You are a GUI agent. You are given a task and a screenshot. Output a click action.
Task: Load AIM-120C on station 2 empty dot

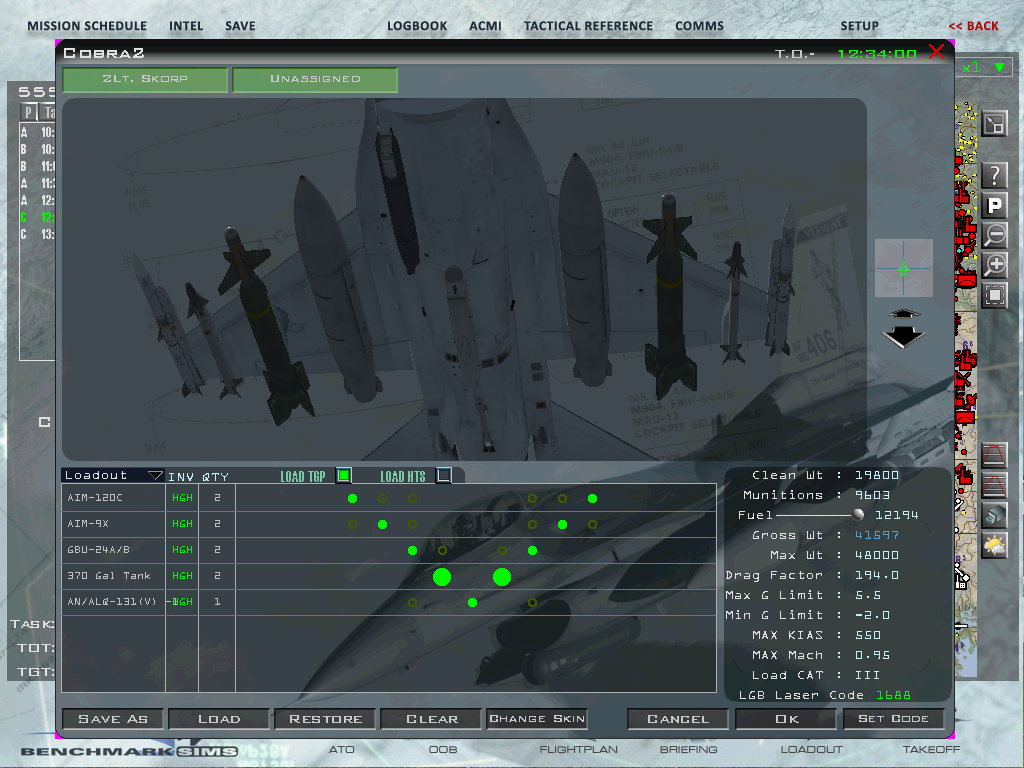pos(383,498)
